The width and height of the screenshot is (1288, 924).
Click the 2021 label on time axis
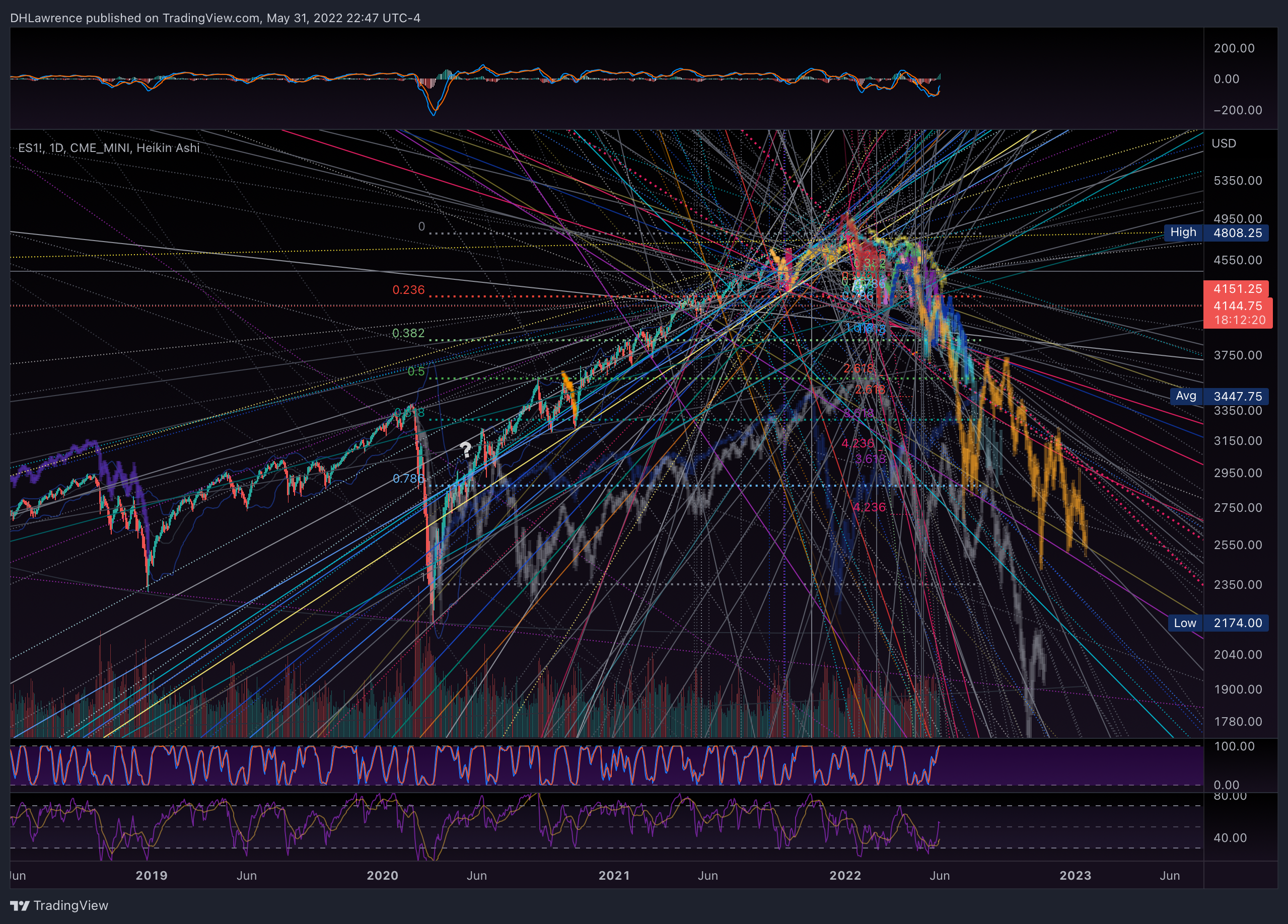614,875
